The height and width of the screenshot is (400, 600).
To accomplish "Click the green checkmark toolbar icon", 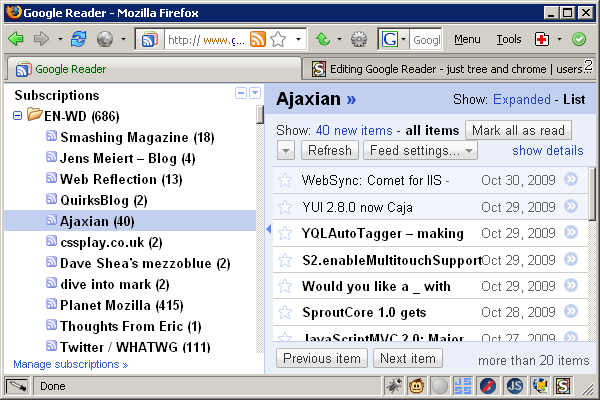I will (579, 39).
